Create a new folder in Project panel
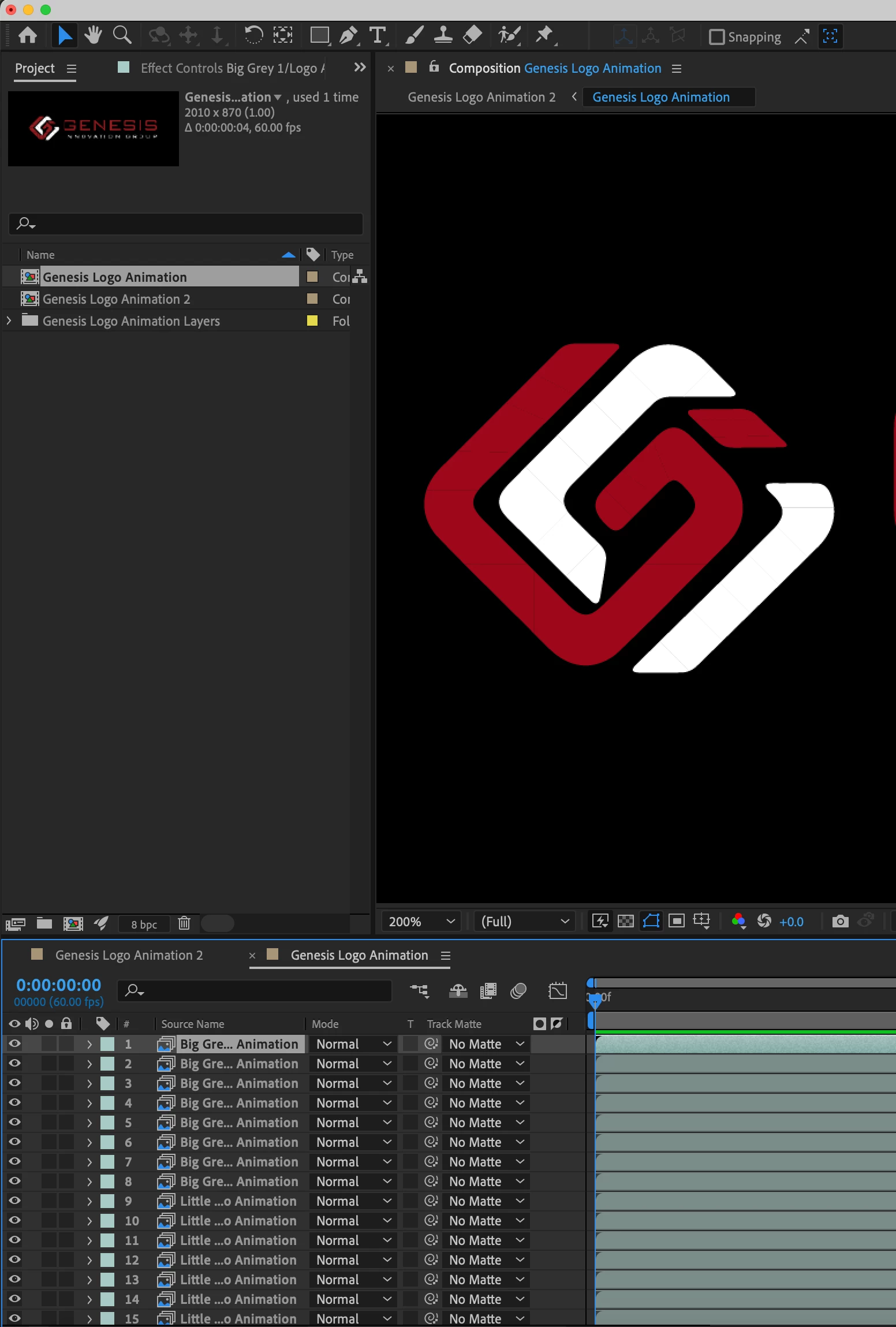This screenshot has width=896, height=1327. (44, 923)
